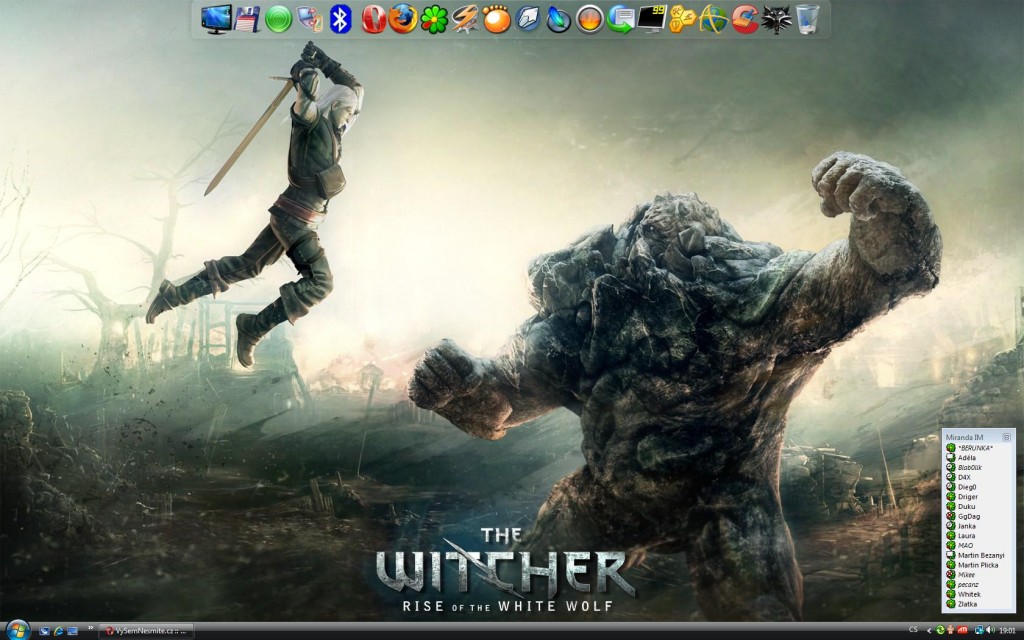
Task: Select contact pecanz in Miranda IM
Action: click(978, 584)
